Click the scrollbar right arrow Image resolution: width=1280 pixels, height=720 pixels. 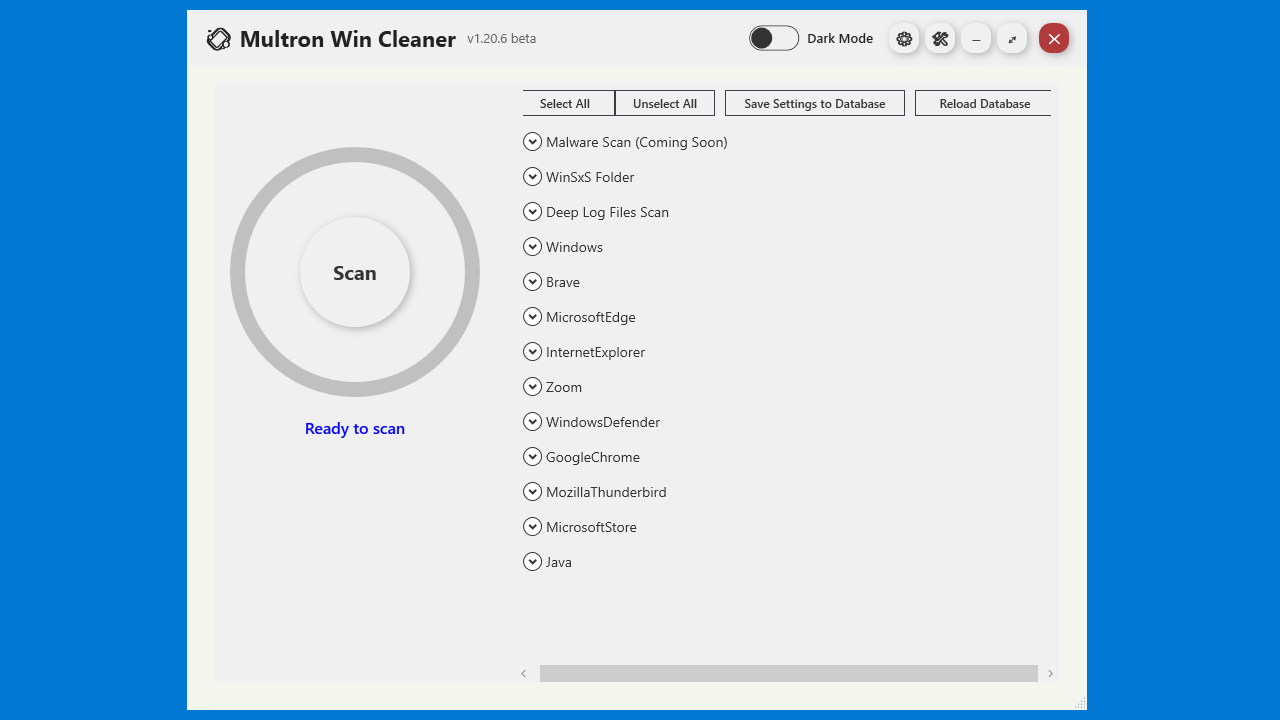(1050, 674)
